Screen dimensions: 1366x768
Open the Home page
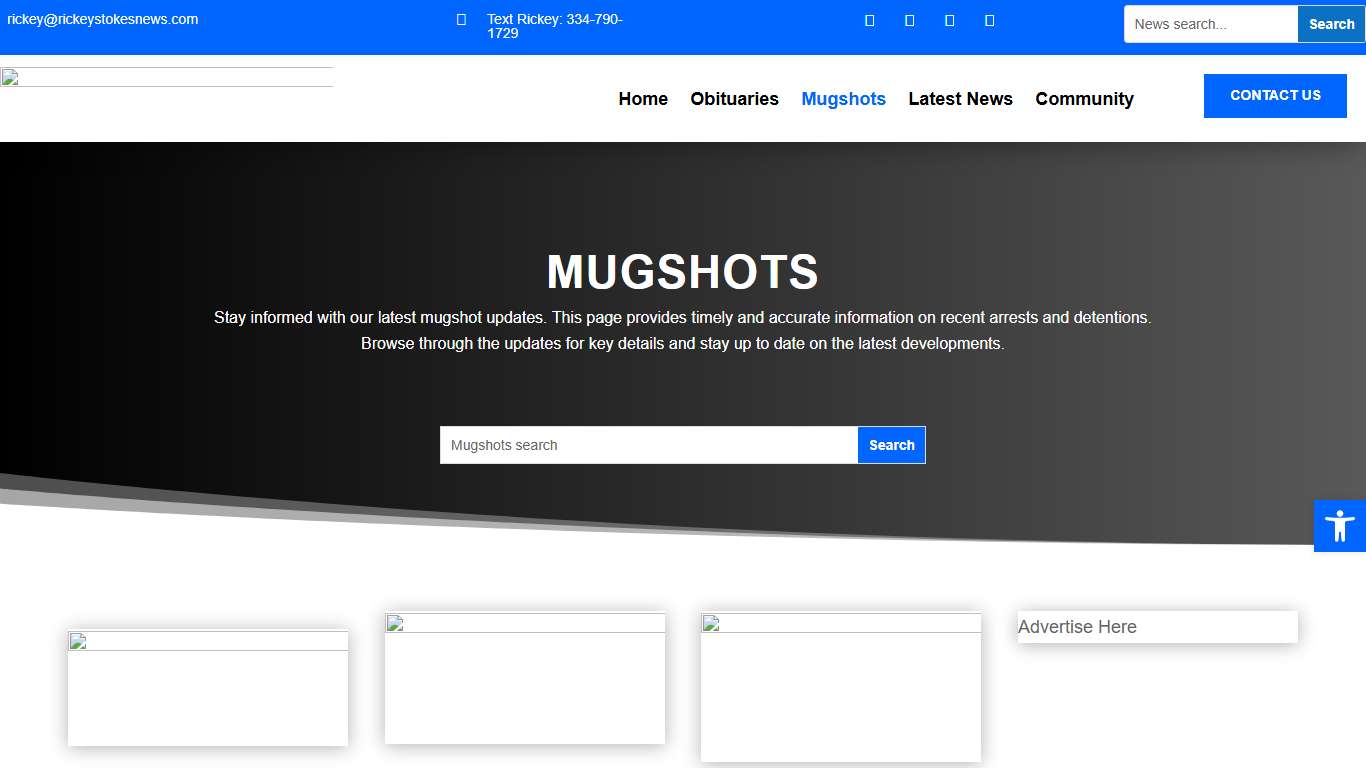click(642, 99)
